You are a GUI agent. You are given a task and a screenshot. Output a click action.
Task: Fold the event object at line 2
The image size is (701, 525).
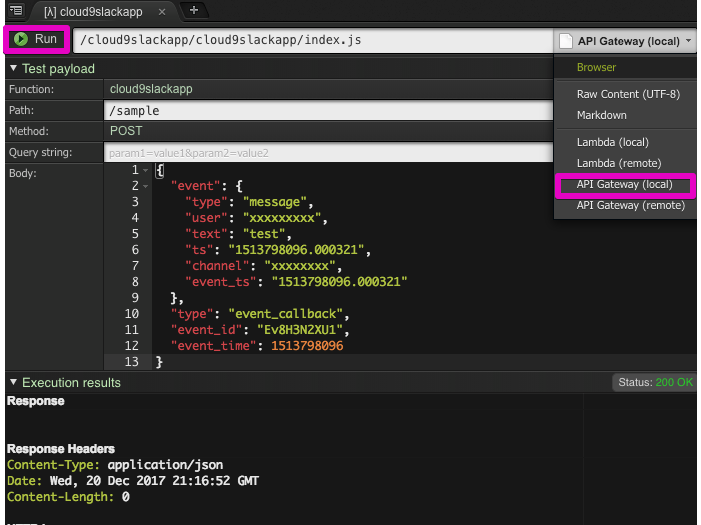[145, 186]
